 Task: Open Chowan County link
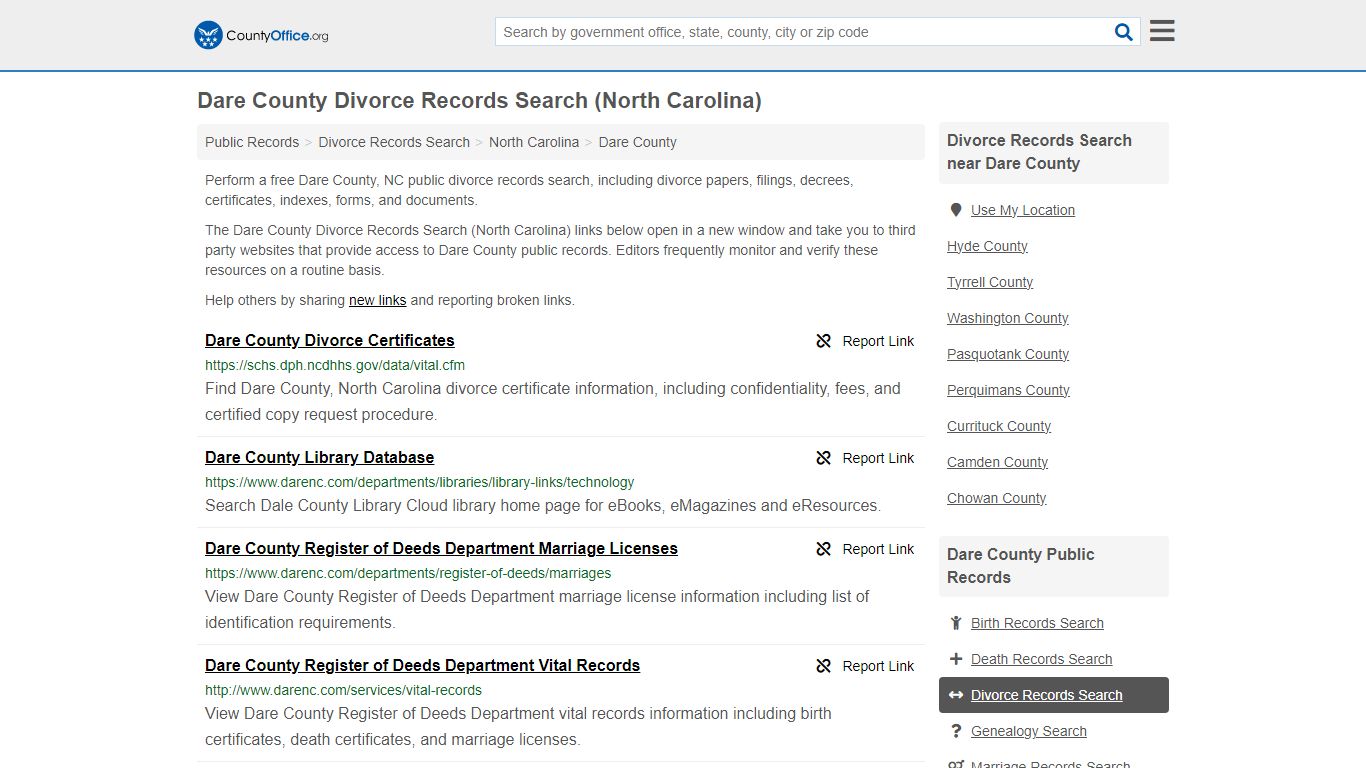(x=997, y=498)
